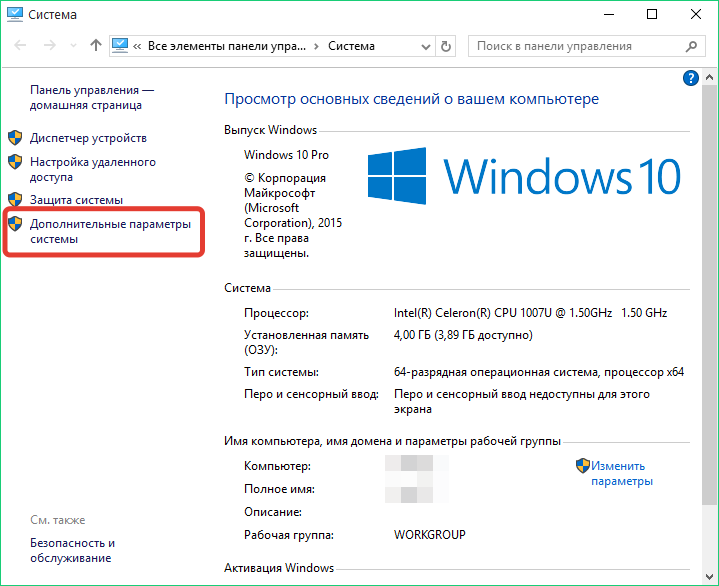Open the recent locations dropdown arrow
Screen dimensions: 719x586
tap(73, 46)
